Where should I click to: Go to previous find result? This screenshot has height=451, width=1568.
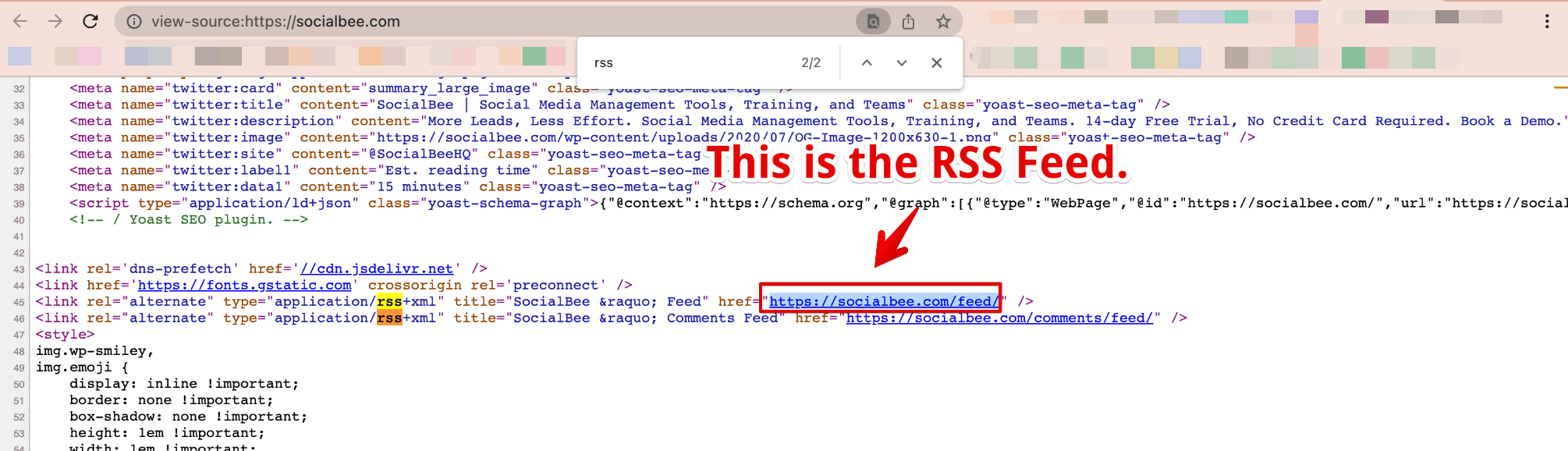(x=867, y=63)
